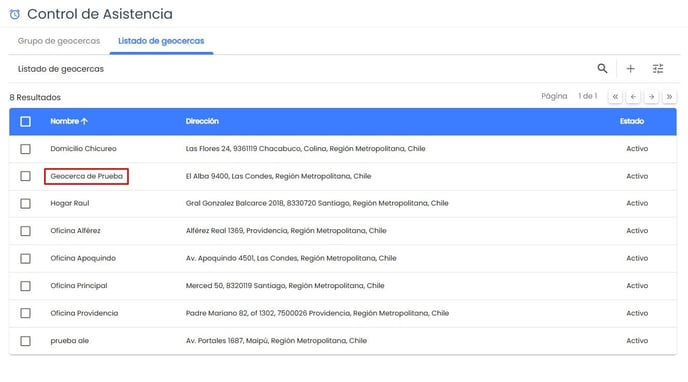The height and width of the screenshot is (382, 688).
Task: Sort by the Nombre column header
Action: tap(69, 121)
